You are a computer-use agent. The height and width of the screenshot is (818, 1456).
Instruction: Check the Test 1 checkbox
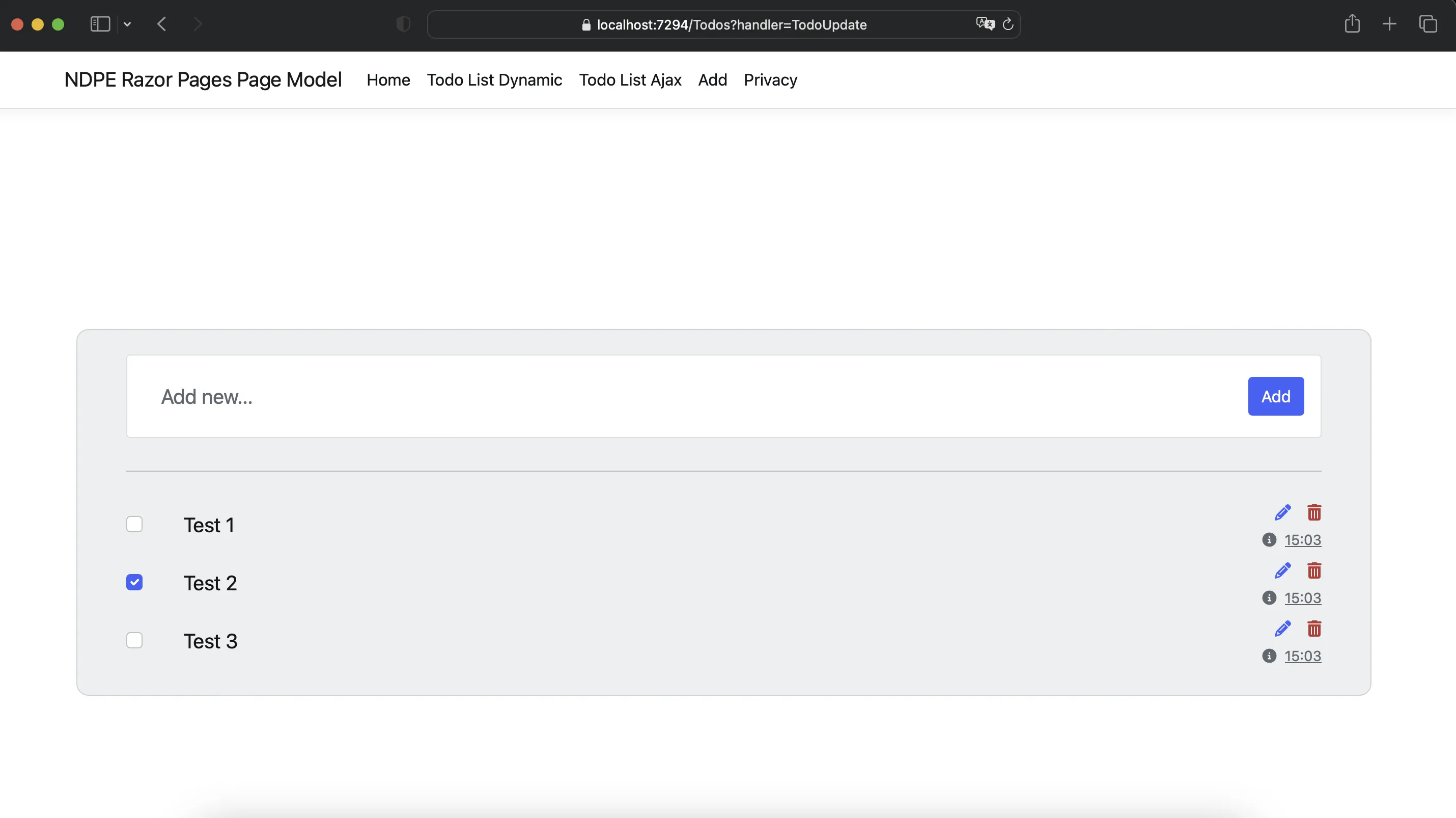tap(134, 524)
